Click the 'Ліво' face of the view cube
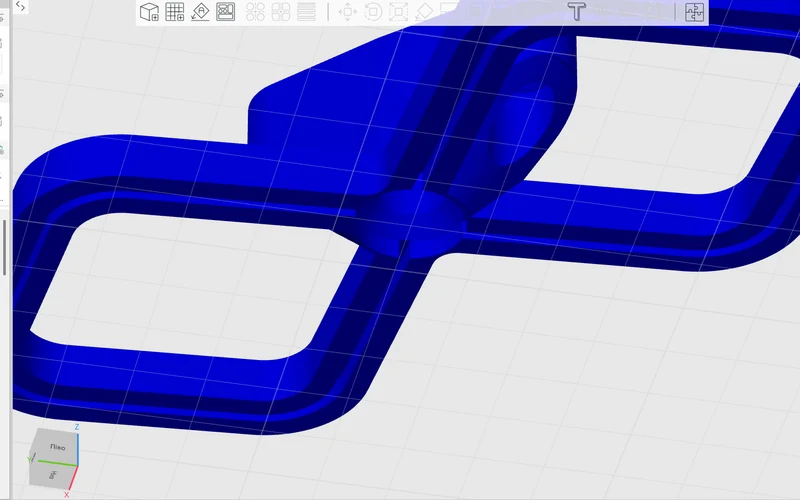This screenshot has width=800, height=500. (57, 447)
